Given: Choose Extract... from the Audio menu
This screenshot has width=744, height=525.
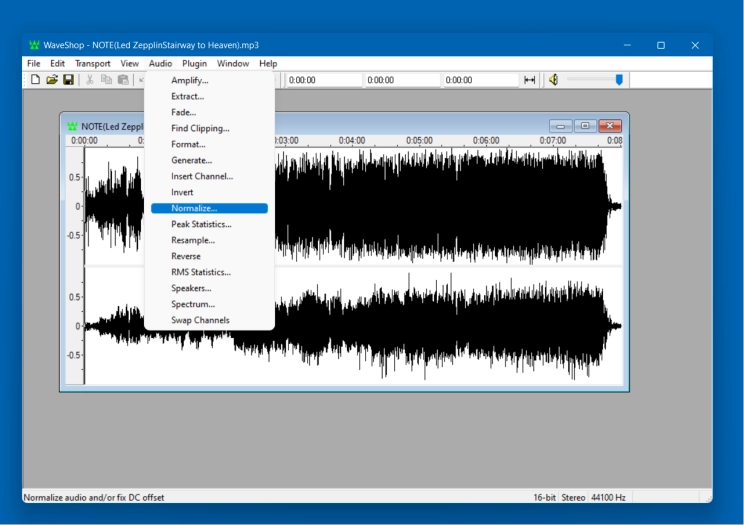Looking at the screenshot, I should point(209,96).
